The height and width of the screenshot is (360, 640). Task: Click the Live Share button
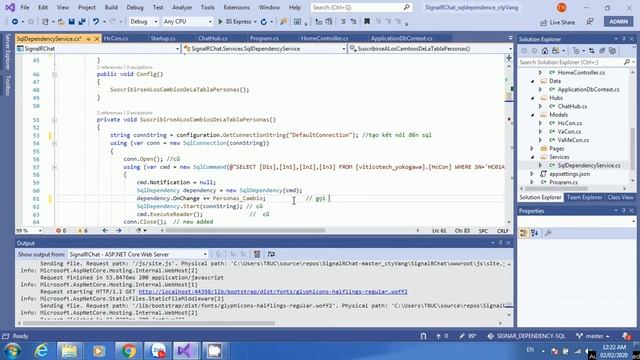pos(557,22)
